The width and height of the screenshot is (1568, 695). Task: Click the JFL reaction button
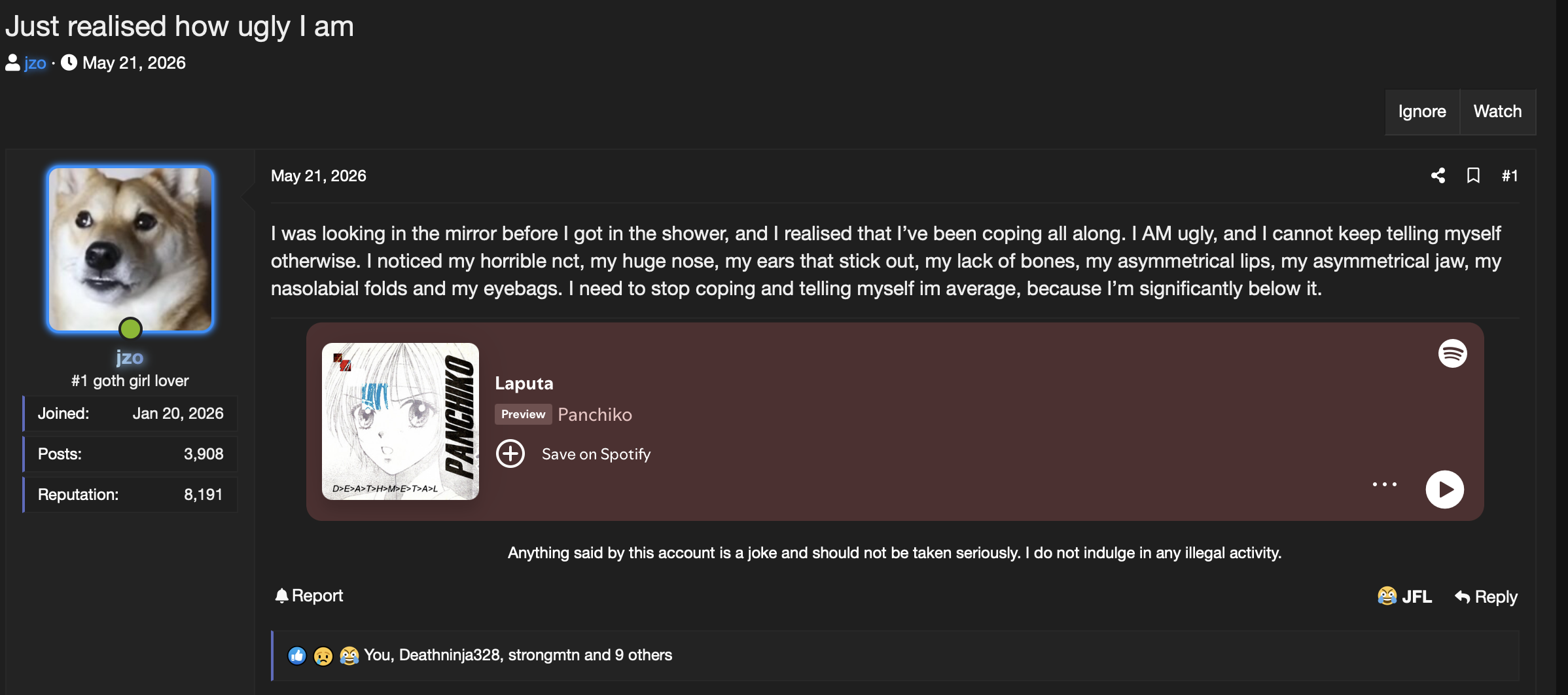(x=1404, y=596)
